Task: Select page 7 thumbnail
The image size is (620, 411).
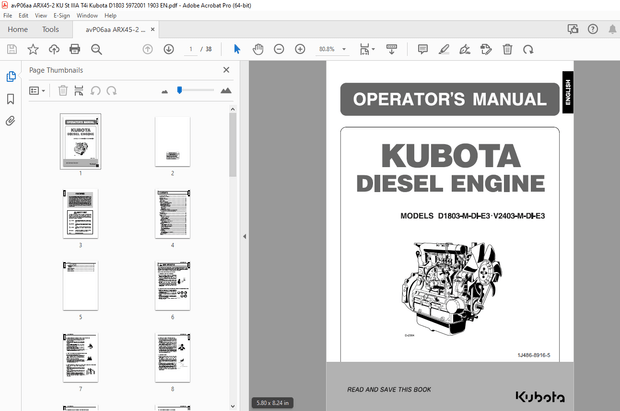Action: (x=81, y=358)
